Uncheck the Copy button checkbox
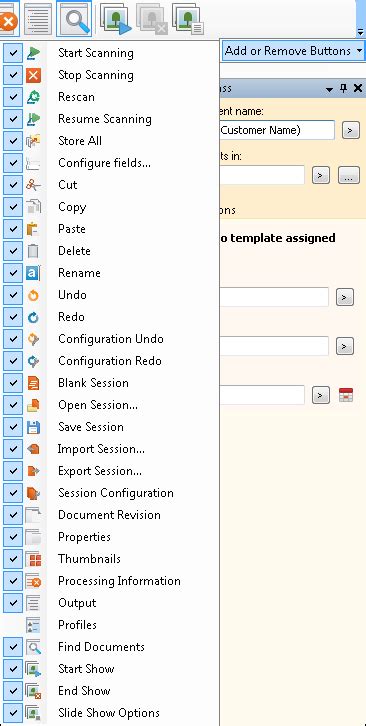The width and height of the screenshot is (366, 726). tap(13, 207)
